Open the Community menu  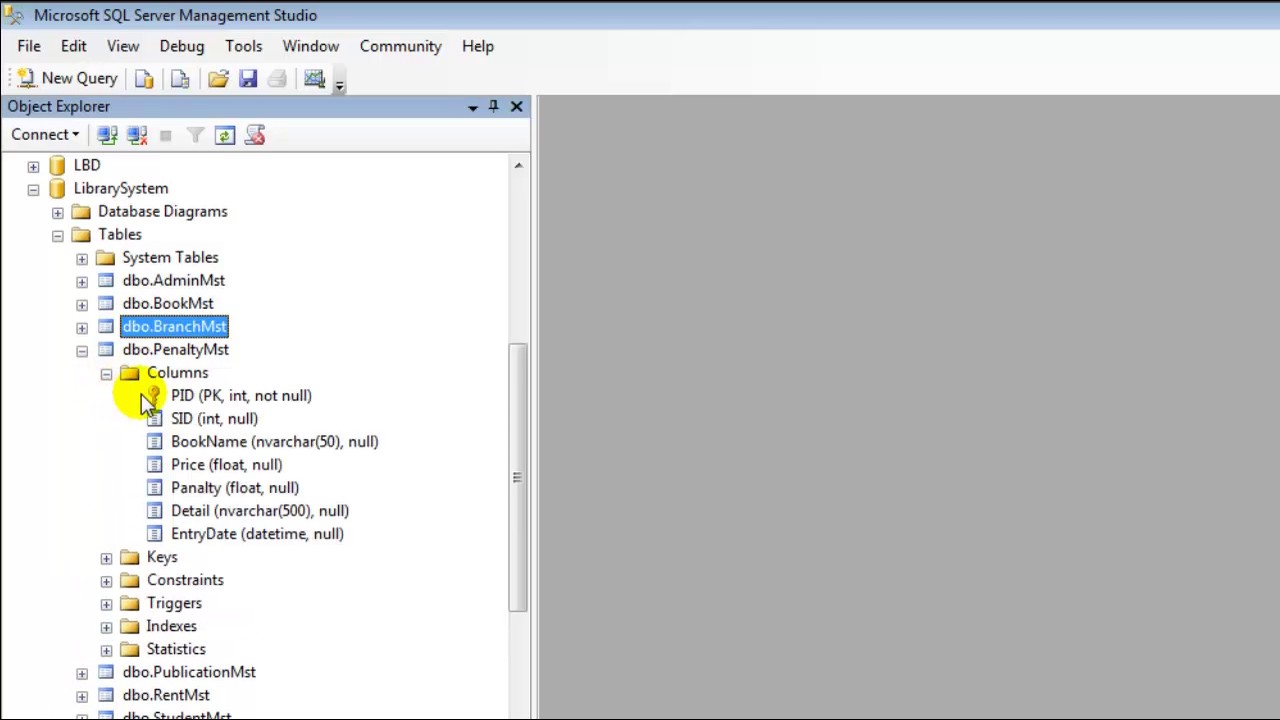coord(401,46)
